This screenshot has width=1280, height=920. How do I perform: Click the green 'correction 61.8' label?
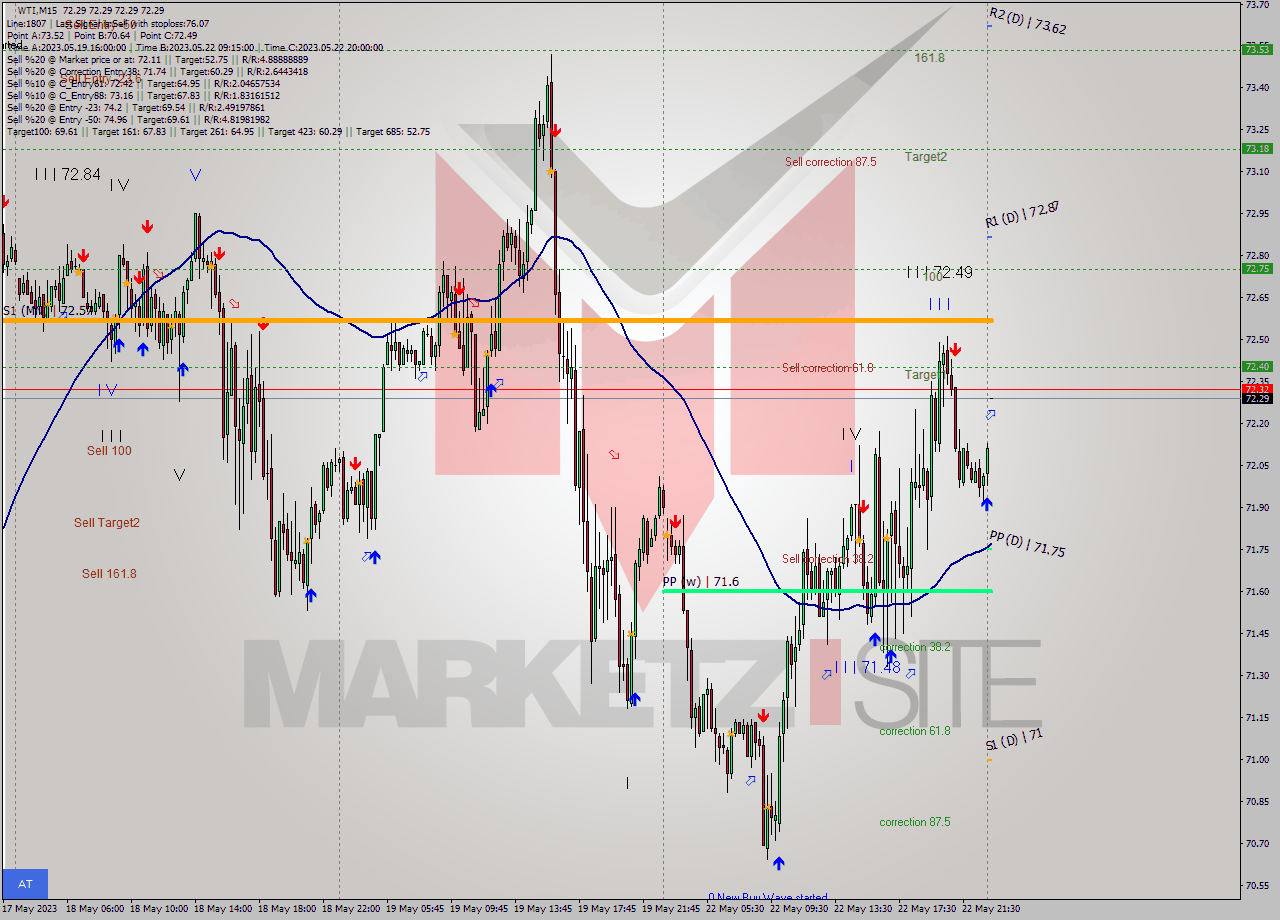pos(915,731)
